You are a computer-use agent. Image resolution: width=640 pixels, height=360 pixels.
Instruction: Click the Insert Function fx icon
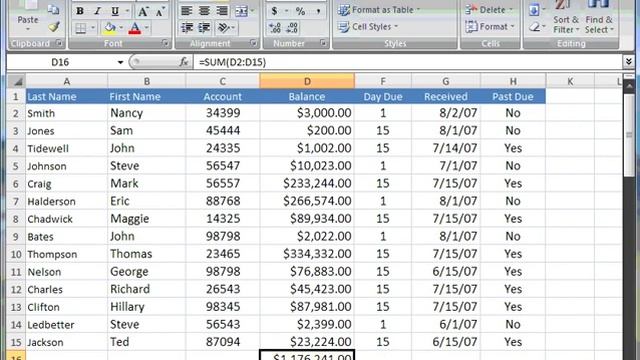click(184, 62)
